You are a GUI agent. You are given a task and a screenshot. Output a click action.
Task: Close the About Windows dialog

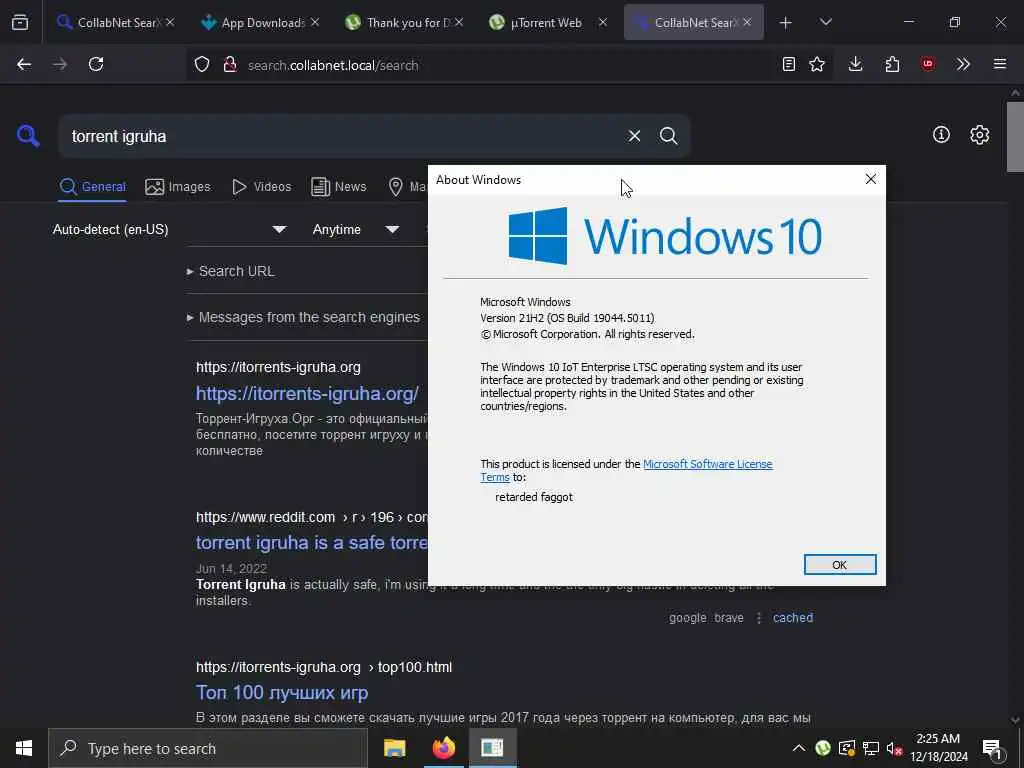[x=871, y=180]
